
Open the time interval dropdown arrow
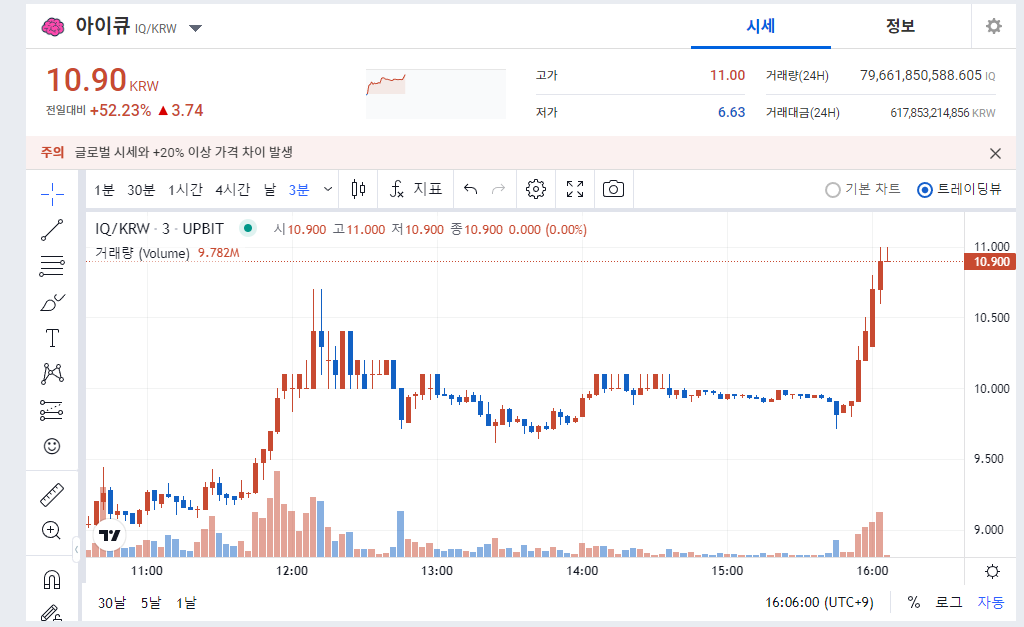tap(328, 189)
